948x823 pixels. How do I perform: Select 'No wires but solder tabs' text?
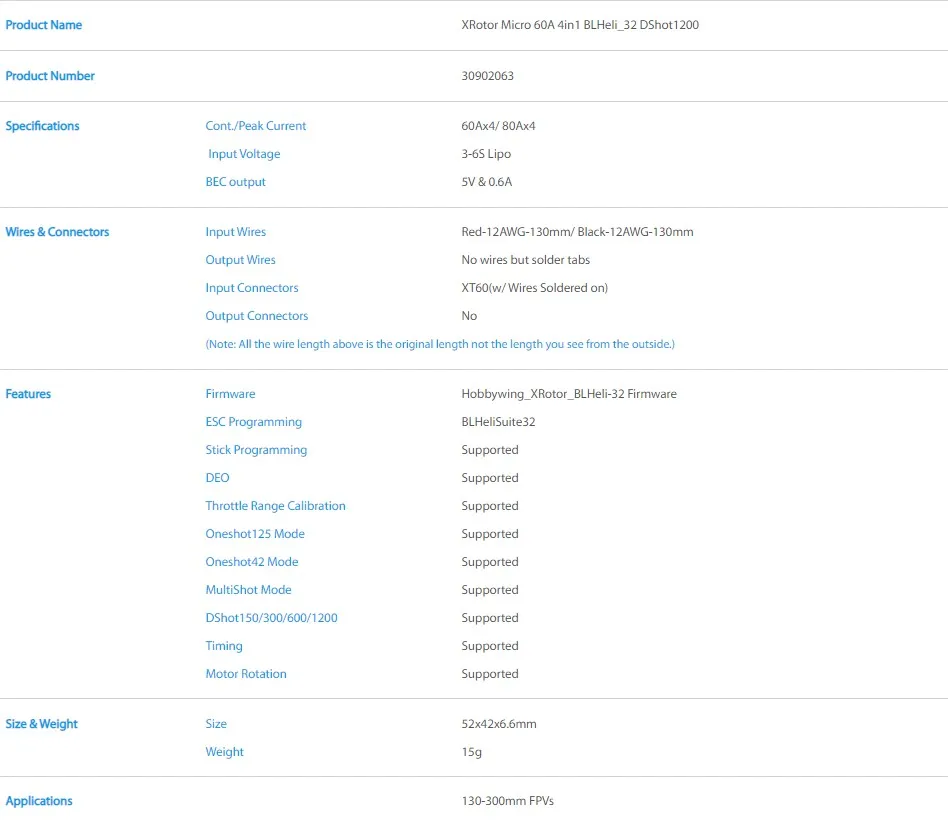525,259
